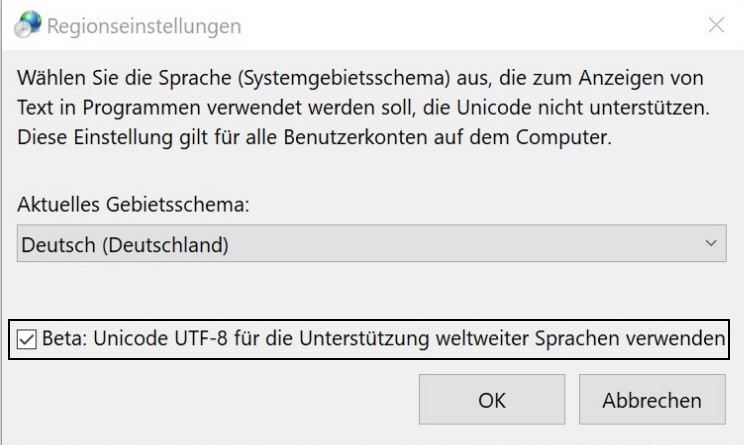Open the Aktuelles Gebietsschema dropdown
Image resolution: width=744 pixels, height=445 pixels.
(371, 243)
